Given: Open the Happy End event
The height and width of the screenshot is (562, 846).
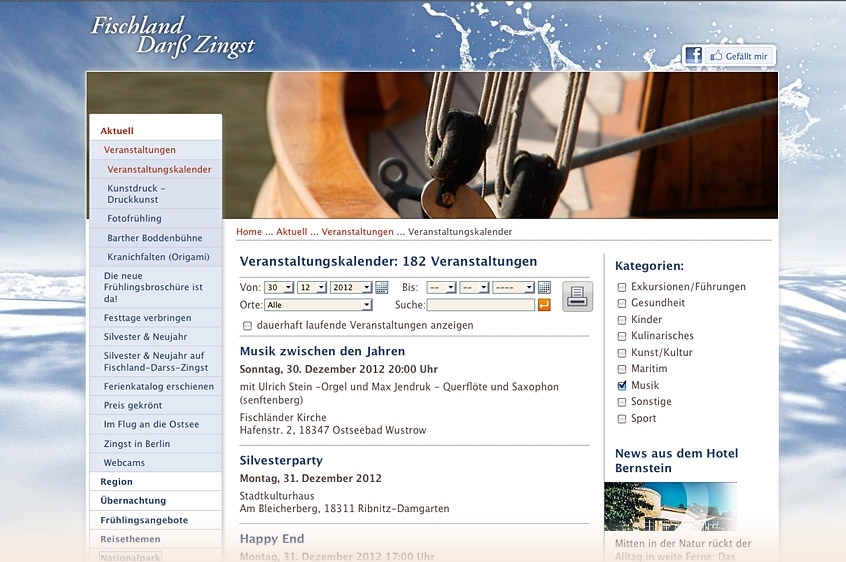Looking at the screenshot, I should (272, 539).
